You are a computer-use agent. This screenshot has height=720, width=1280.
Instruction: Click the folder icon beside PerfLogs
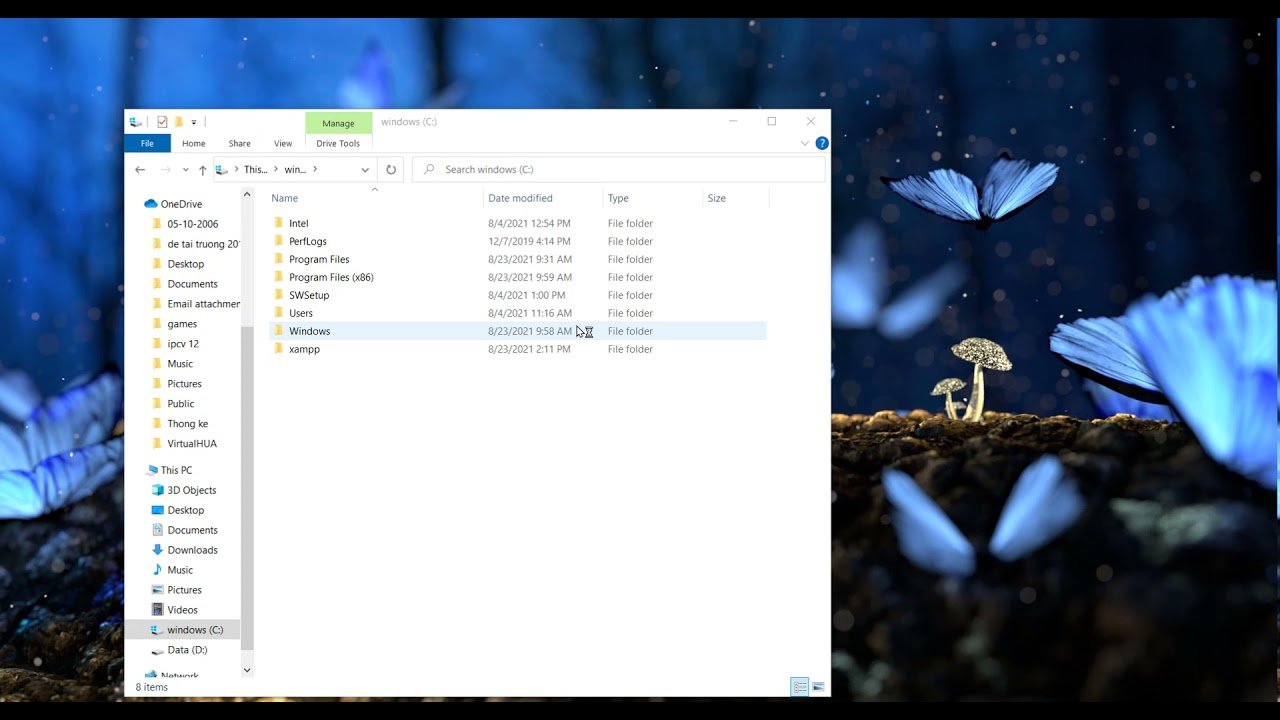point(279,242)
